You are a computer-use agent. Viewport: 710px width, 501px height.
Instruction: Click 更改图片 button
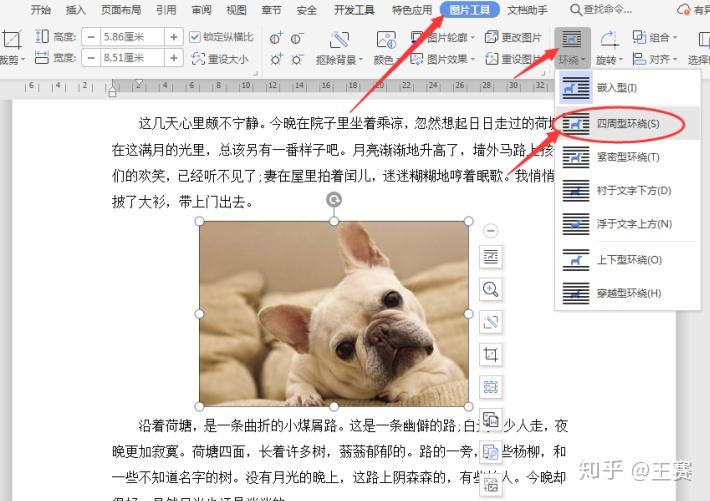513,37
